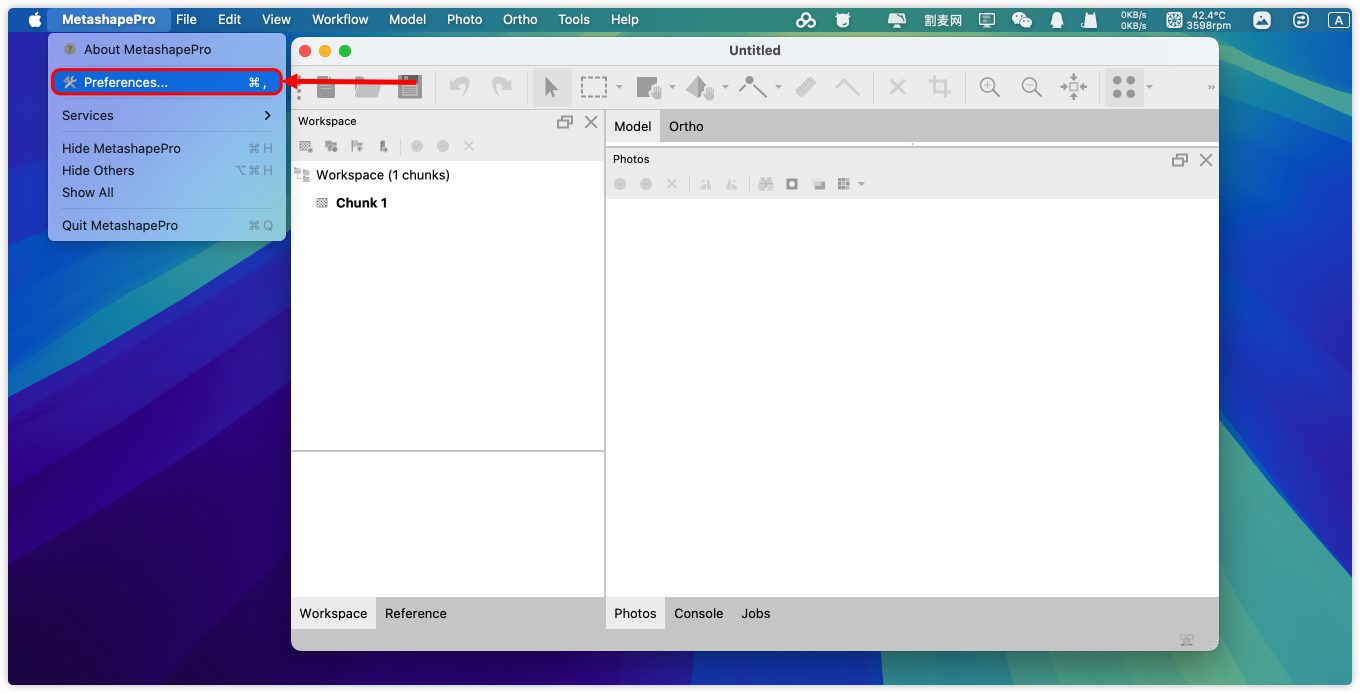The width and height of the screenshot is (1360, 693).
Task: Click the Delete Selection X icon
Action: click(898, 87)
